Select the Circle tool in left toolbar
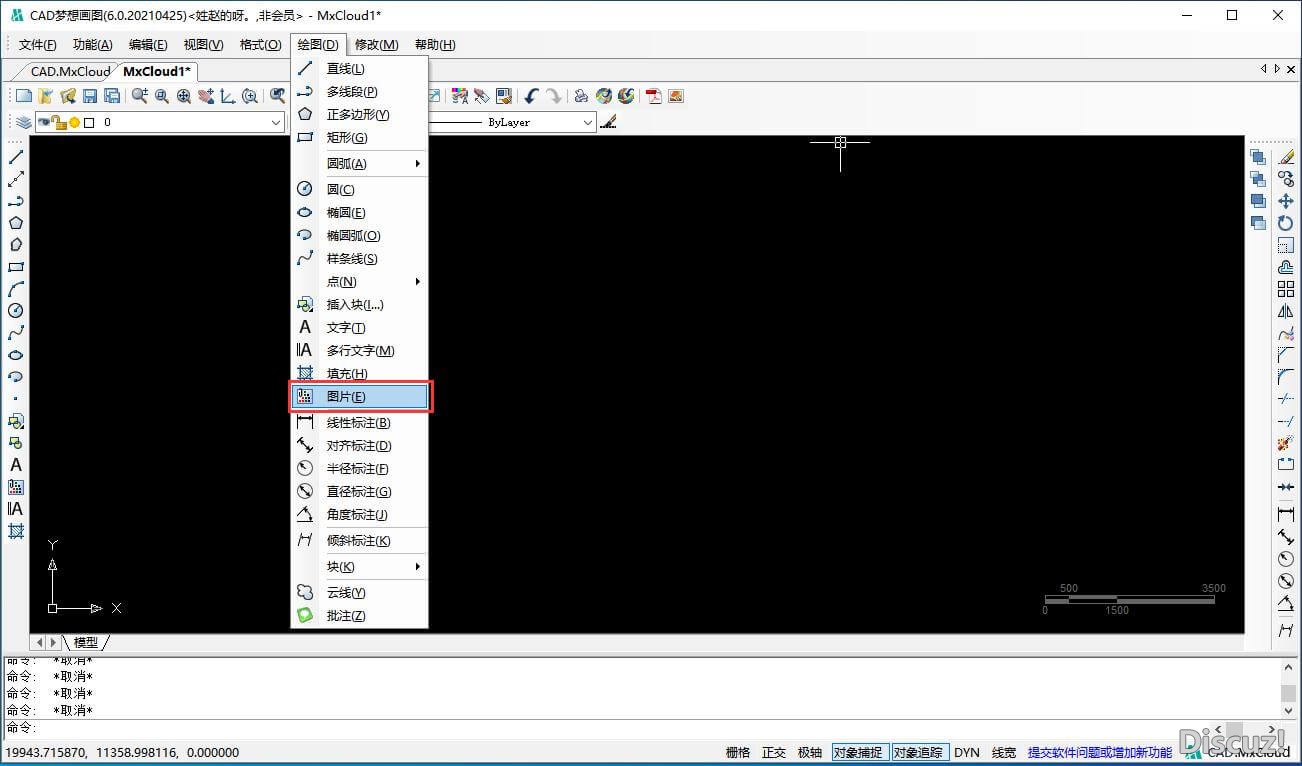1302x766 pixels. tap(16, 311)
